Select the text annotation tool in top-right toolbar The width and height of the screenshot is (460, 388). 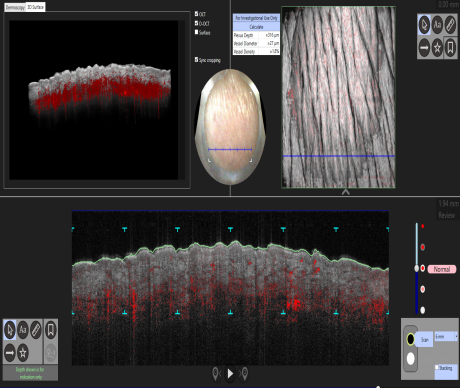coord(437,25)
